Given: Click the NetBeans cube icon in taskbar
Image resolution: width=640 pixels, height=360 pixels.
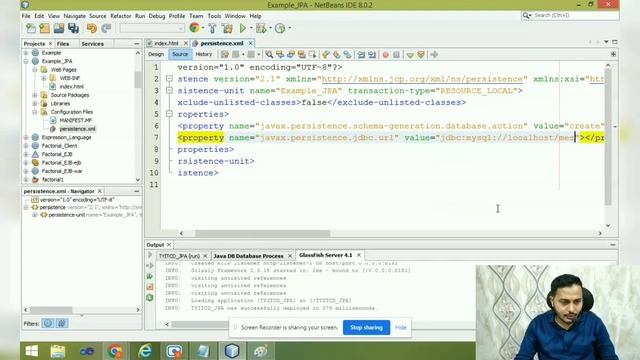Looking at the screenshot, I should click(232, 351).
